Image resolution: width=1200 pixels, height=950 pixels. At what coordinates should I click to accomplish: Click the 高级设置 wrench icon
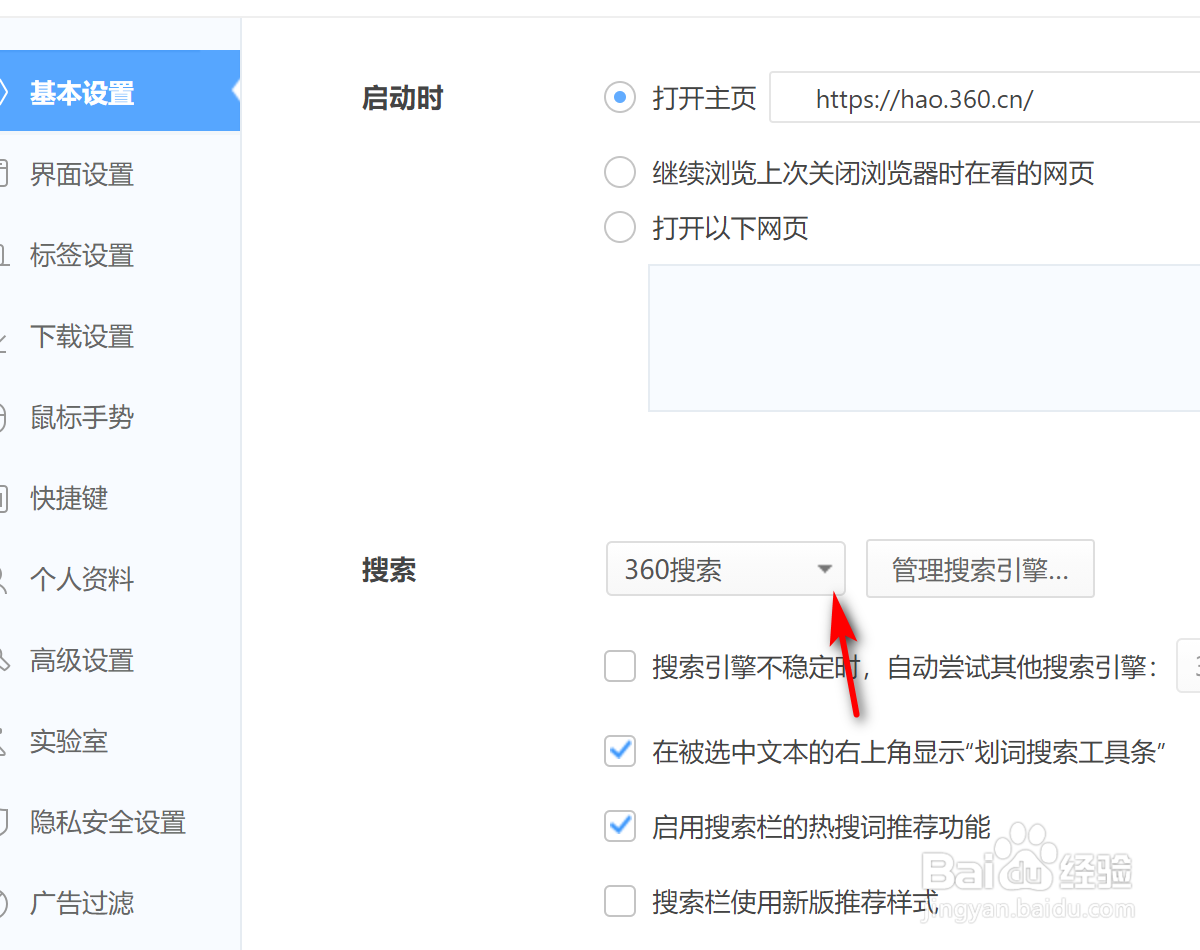pos(3,661)
